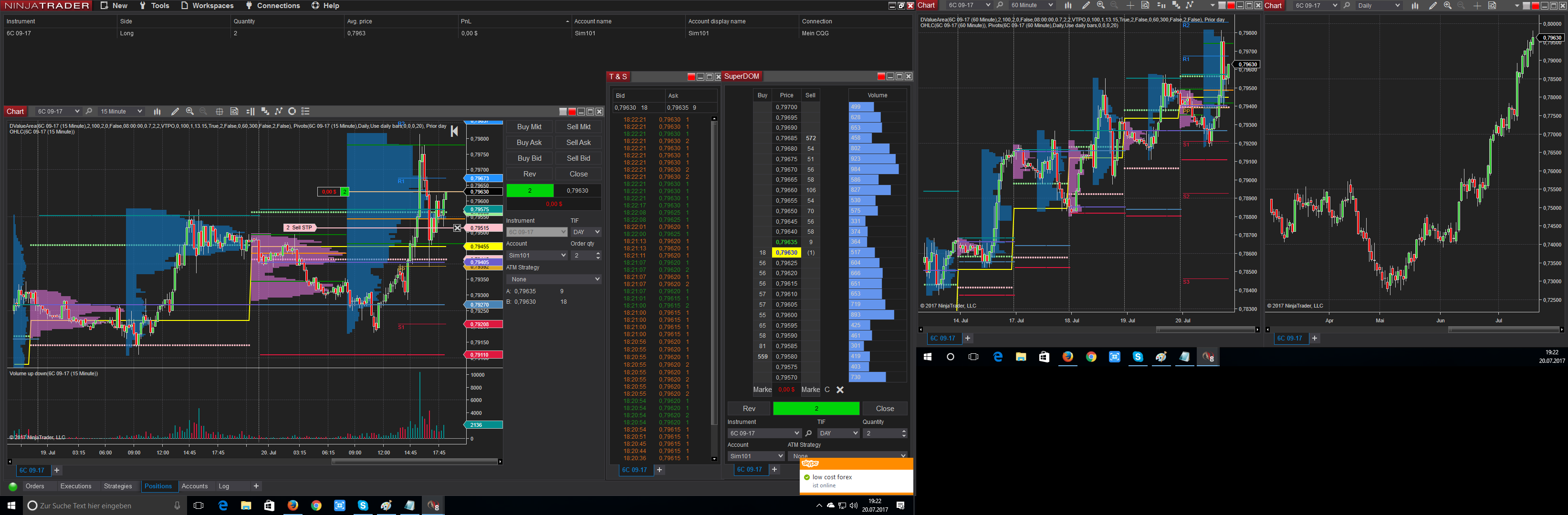Jump to latest bar arrow in 15 Minute chart
This screenshot has width=1568, height=515.
(454, 131)
